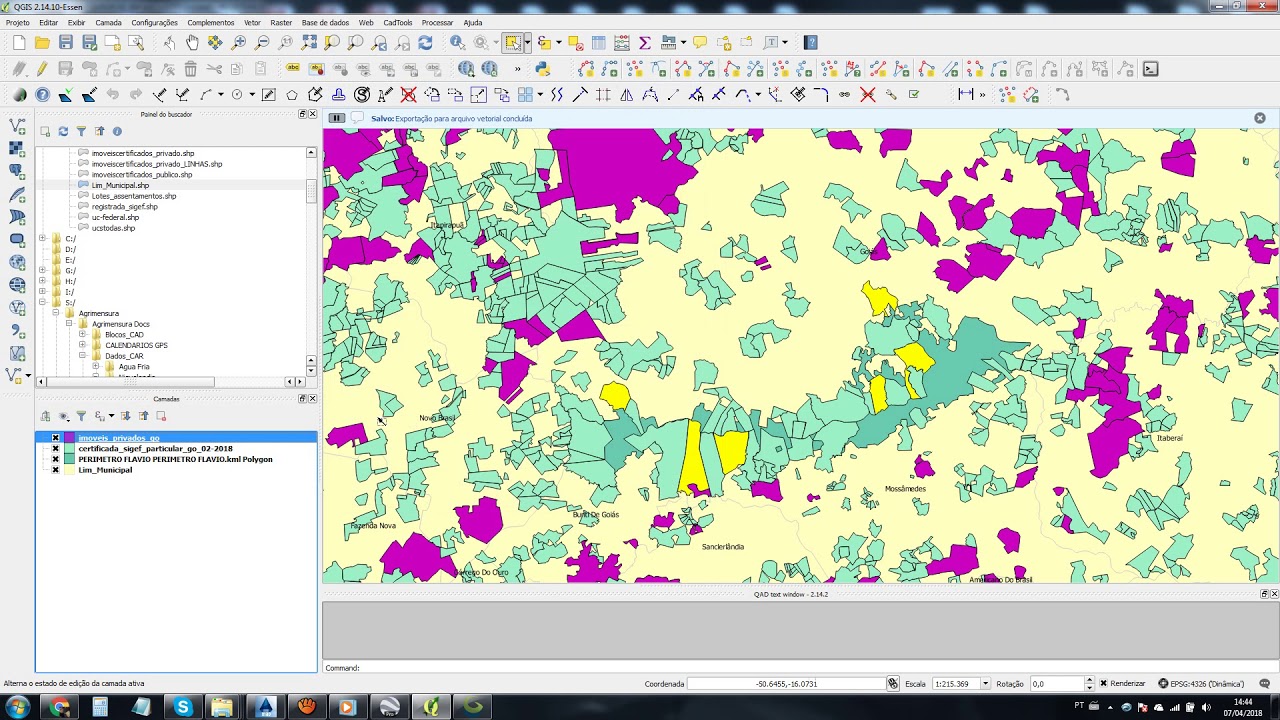Expand the CALENDARIOS GPS folder

coord(83,345)
